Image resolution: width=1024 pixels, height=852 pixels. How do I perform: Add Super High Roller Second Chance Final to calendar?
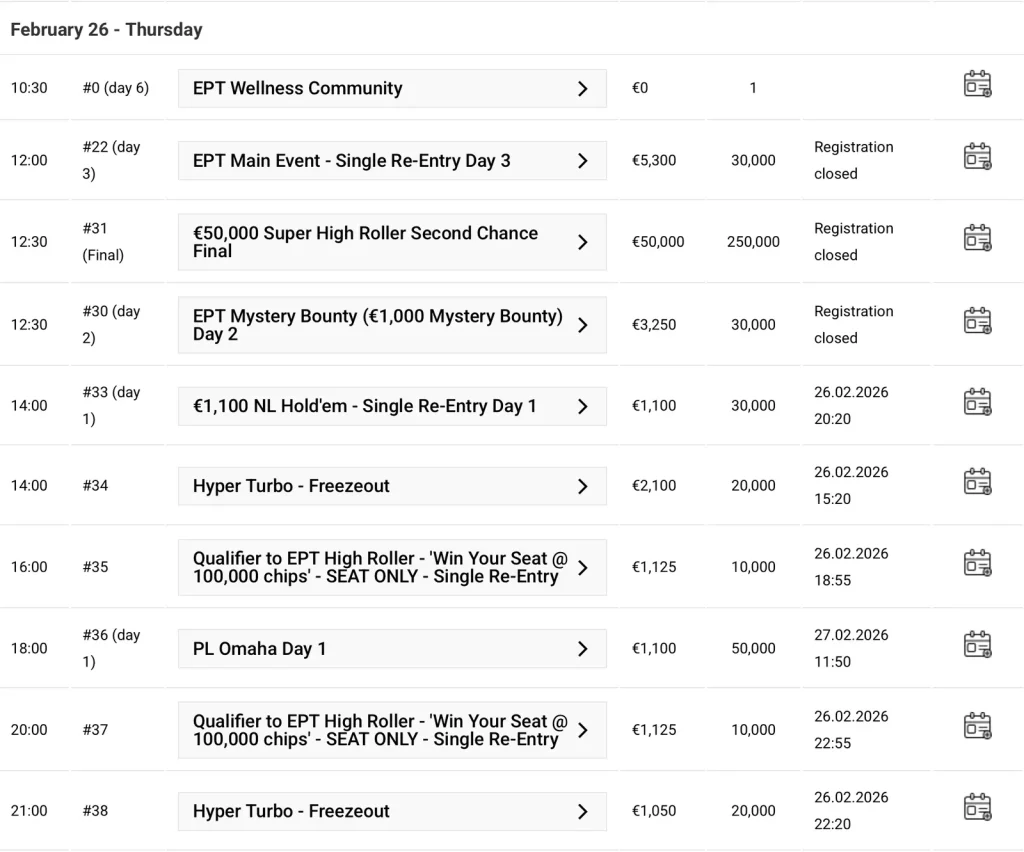click(x=978, y=238)
